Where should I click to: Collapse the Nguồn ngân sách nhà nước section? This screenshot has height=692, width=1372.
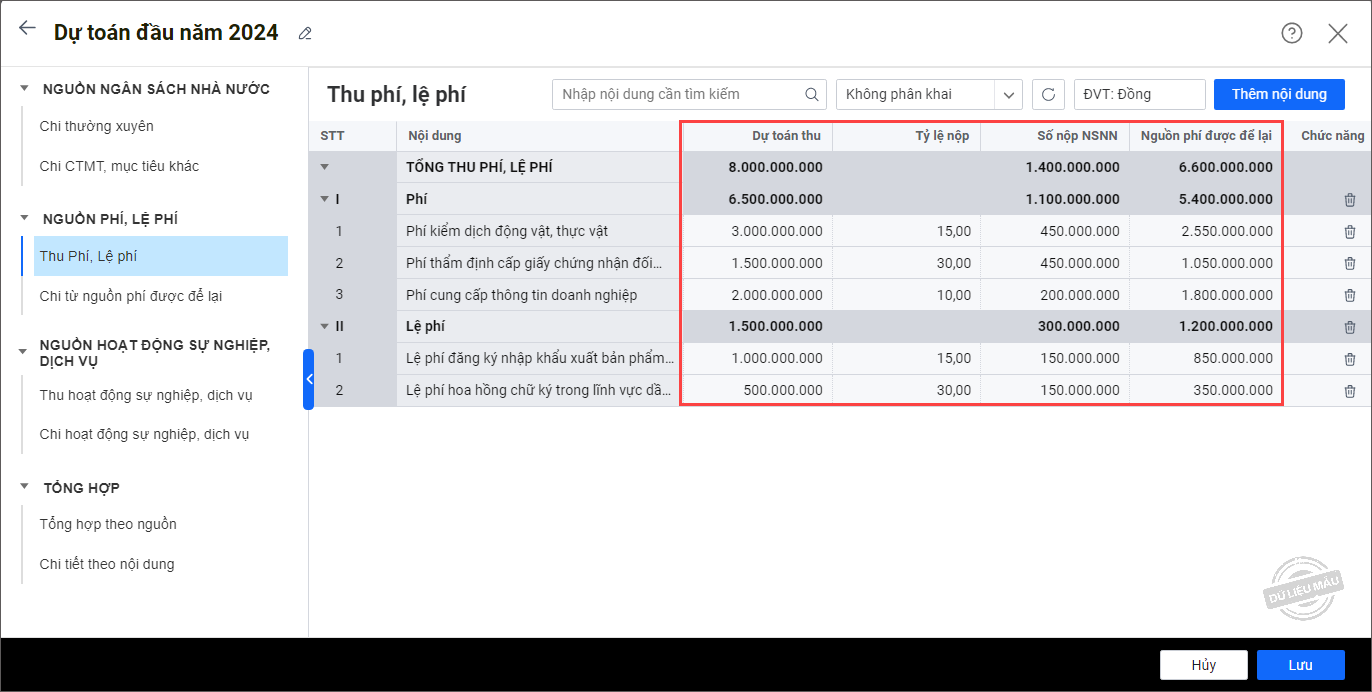pyautogui.click(x=25, y=89)
